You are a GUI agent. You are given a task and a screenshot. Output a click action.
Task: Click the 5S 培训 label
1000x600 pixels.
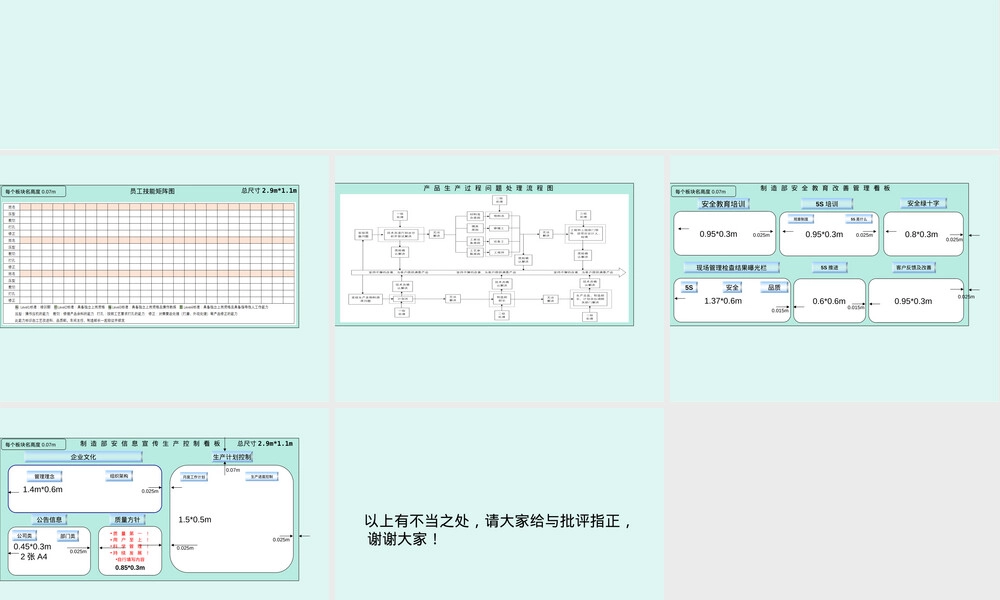coord(827,204)
